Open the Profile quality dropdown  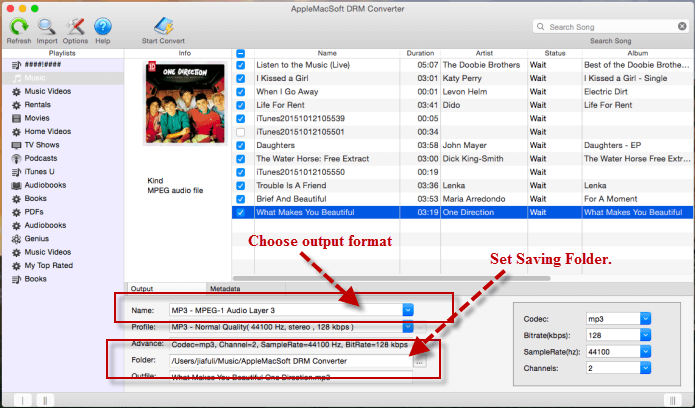point(408,327)
